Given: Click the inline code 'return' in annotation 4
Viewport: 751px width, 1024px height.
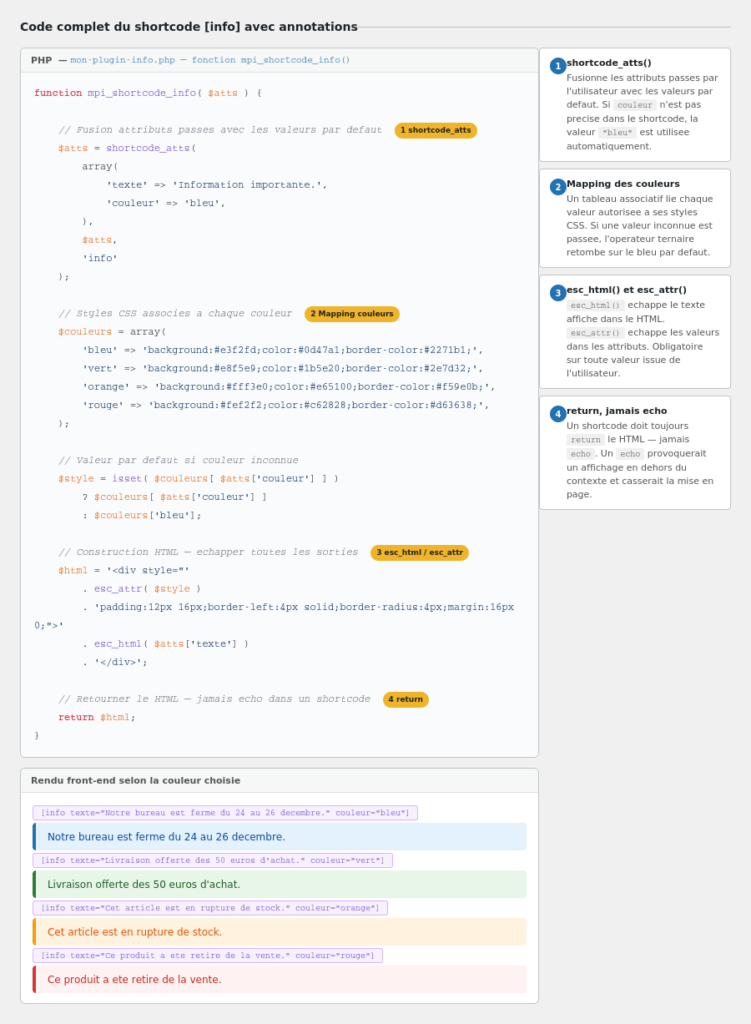Looking at the screenshot, I should pos(585,440).
